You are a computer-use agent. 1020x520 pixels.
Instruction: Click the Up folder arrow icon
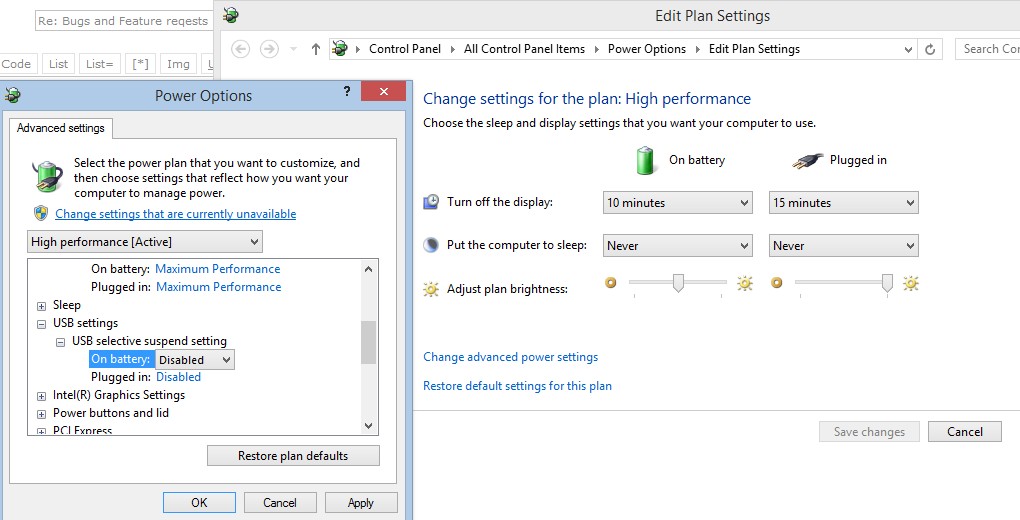click(x=316, y=49)
